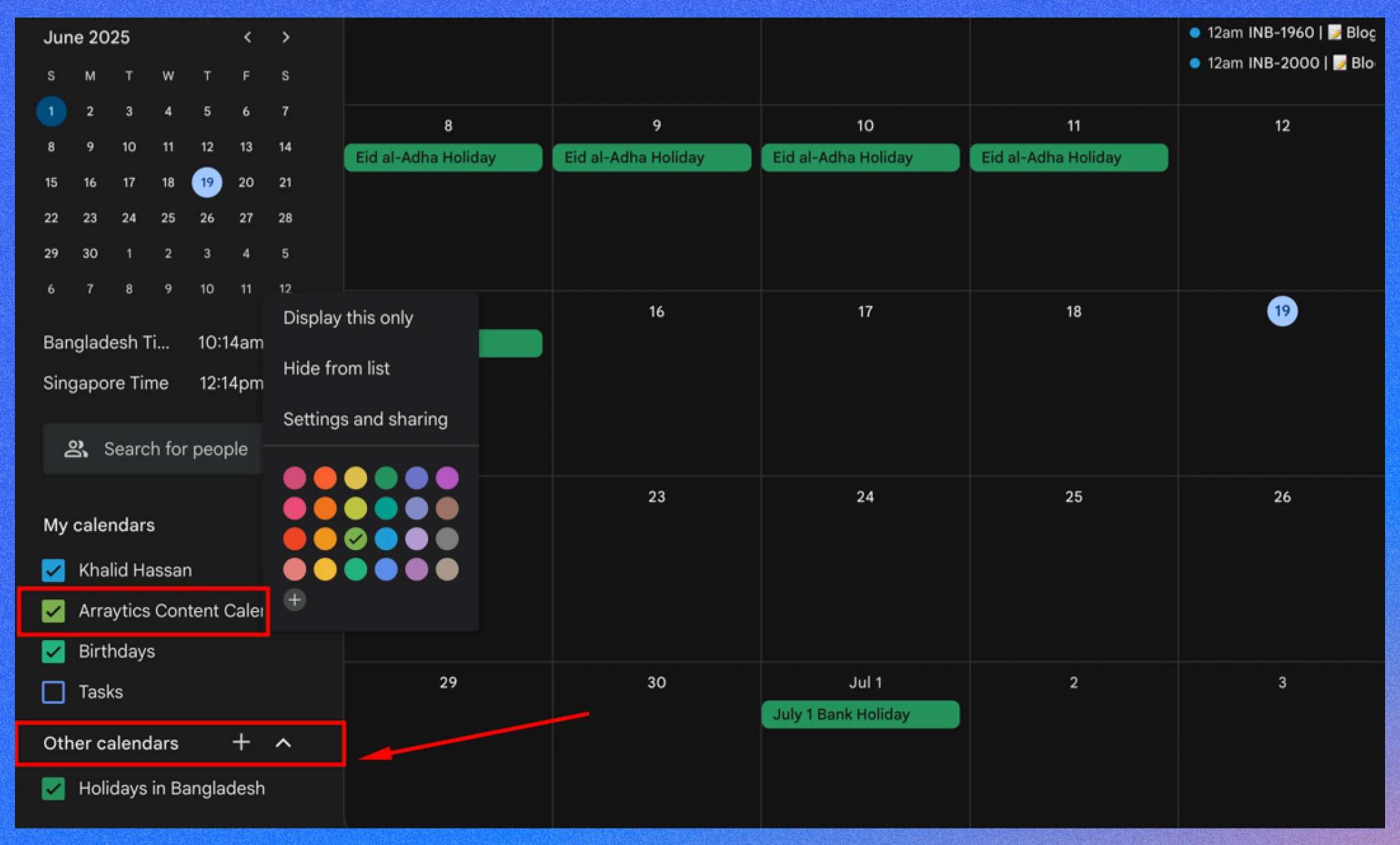Open the 12am INB-1960 blog event
Image resolution: width=1400 pixels, height=845 pixels.
tap(1283, 33)
